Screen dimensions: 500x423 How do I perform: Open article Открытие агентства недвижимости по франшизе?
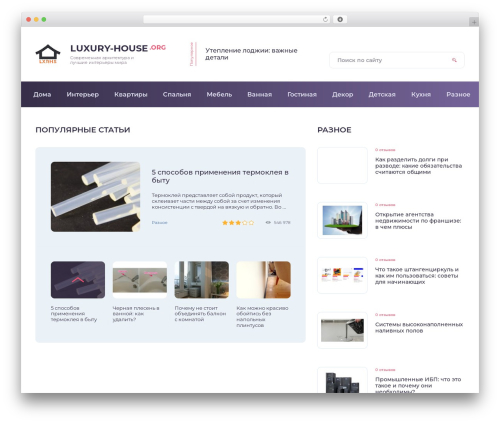click(418, 221)
